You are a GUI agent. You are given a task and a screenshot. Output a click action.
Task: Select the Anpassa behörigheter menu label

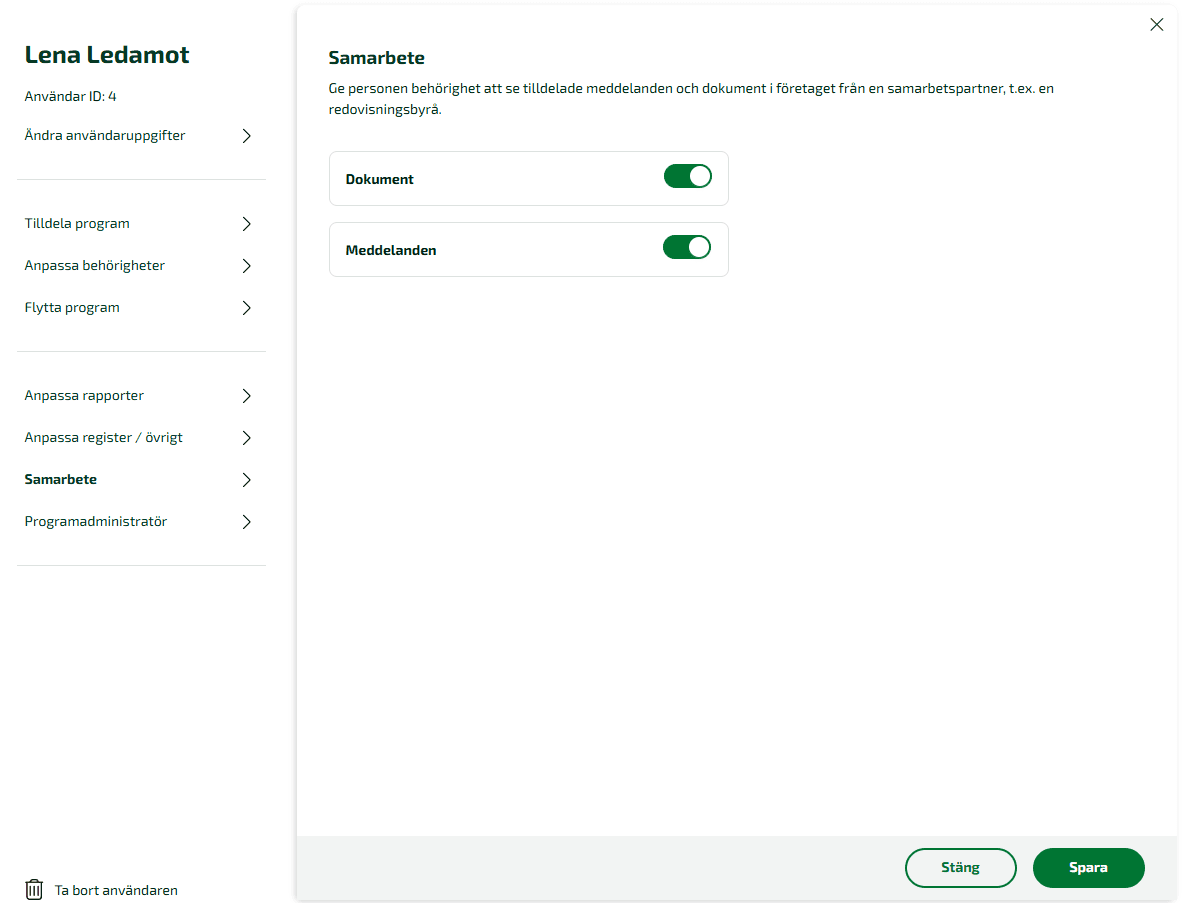click(94, 266)
